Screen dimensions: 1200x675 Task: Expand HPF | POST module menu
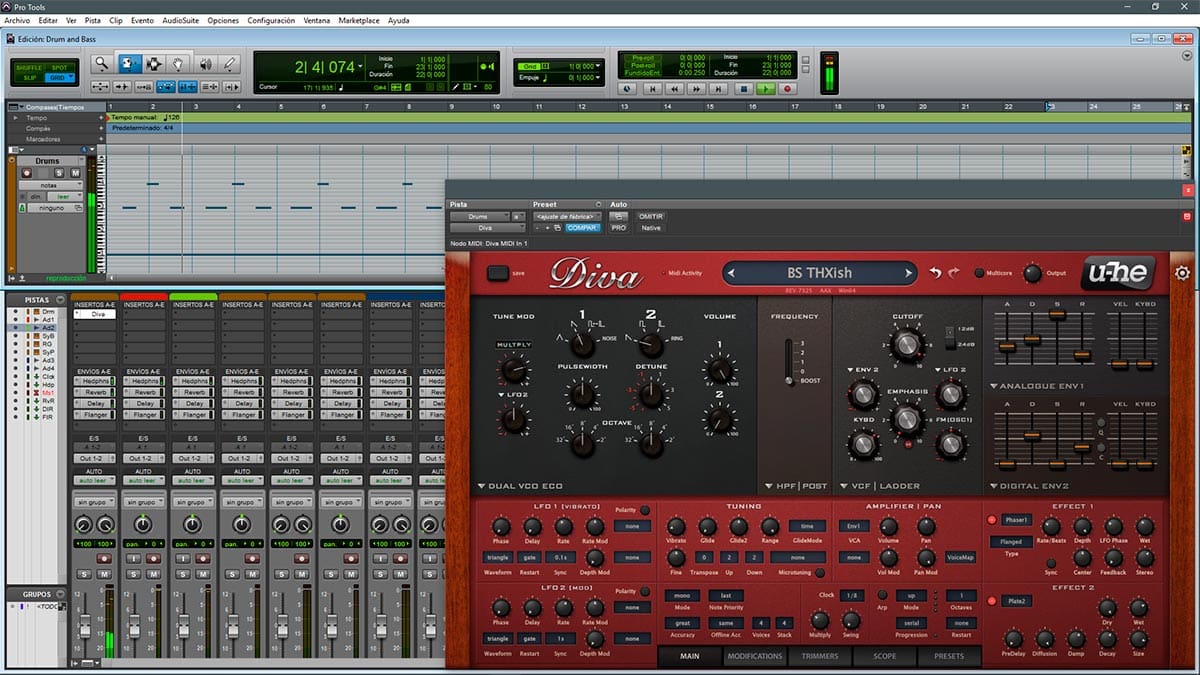point(795,486)
